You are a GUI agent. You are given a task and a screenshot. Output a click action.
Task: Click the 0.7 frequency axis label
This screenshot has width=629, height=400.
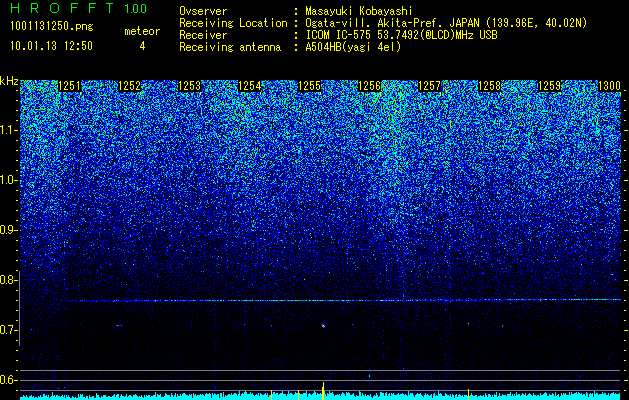point(7,330)
